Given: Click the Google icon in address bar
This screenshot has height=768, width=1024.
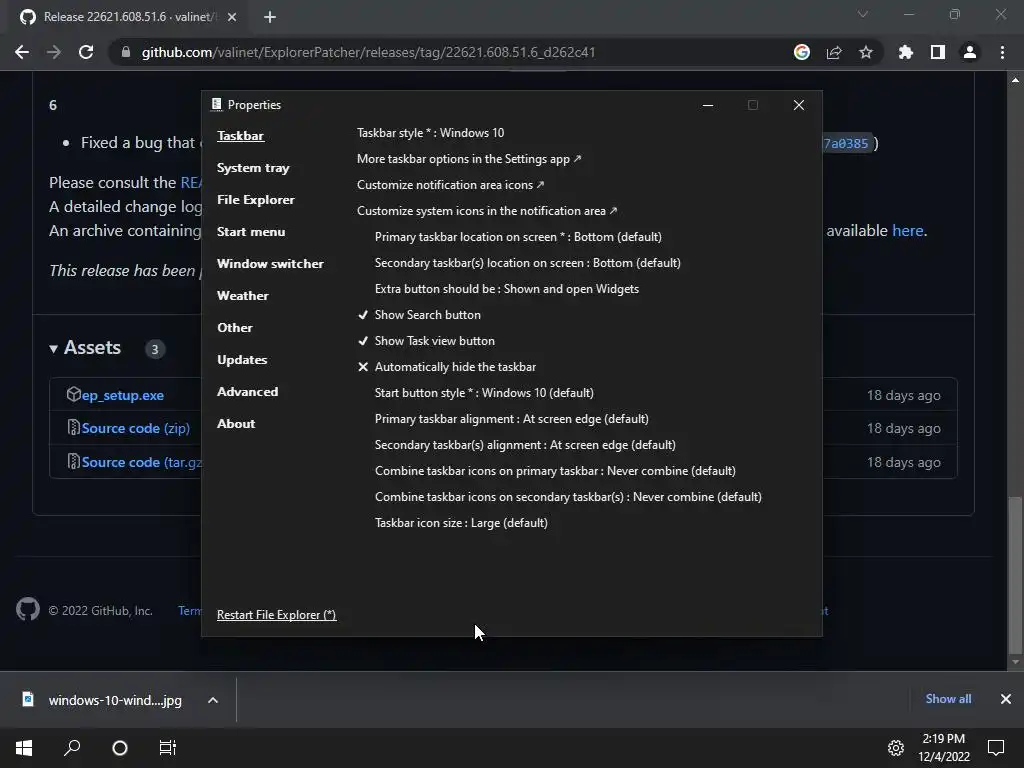Looking at the screenshot, I should 802,52.
